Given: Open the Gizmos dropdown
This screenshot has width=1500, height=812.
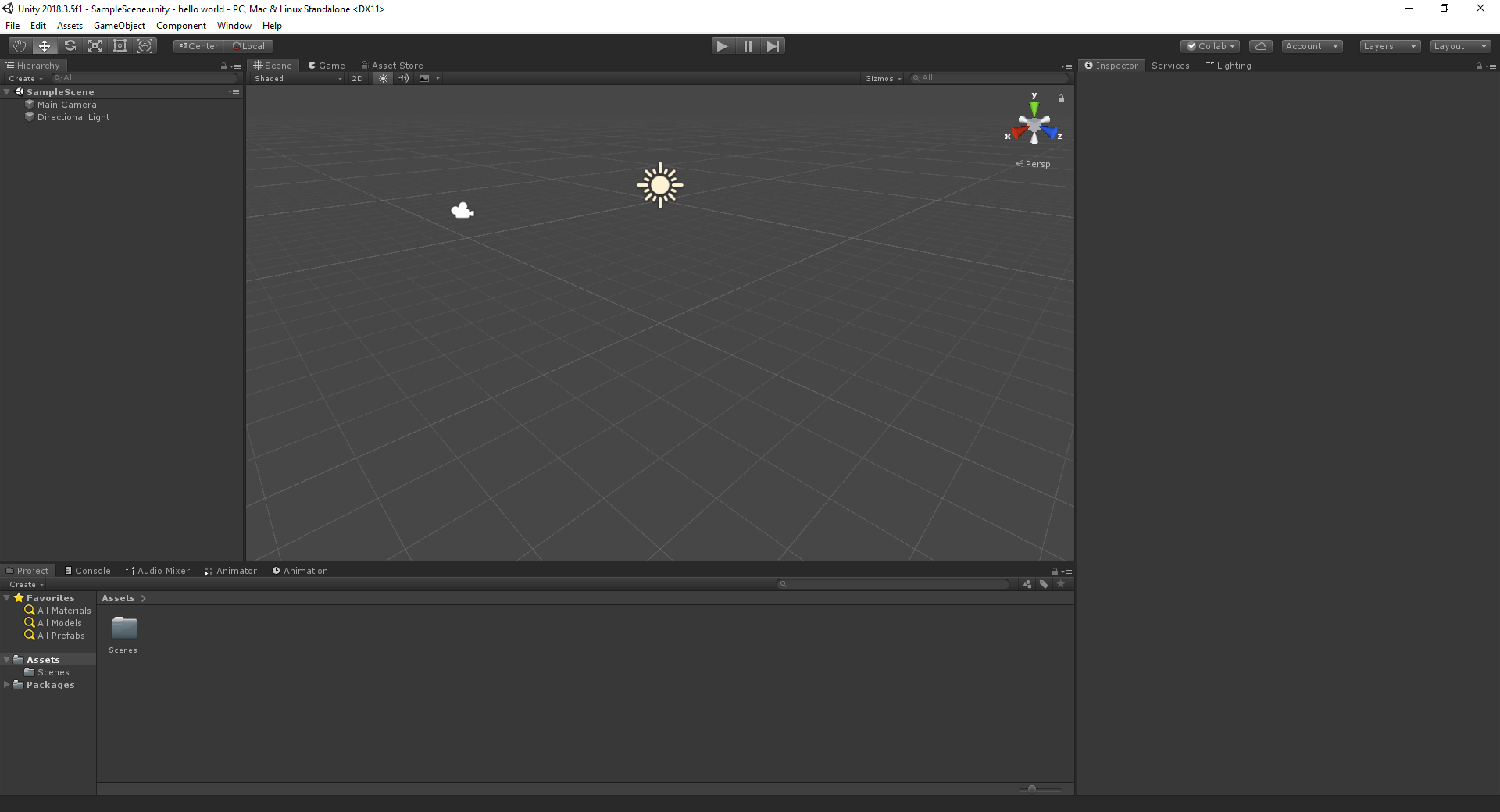Looking at the screenshot, I should tap(882, 78).
